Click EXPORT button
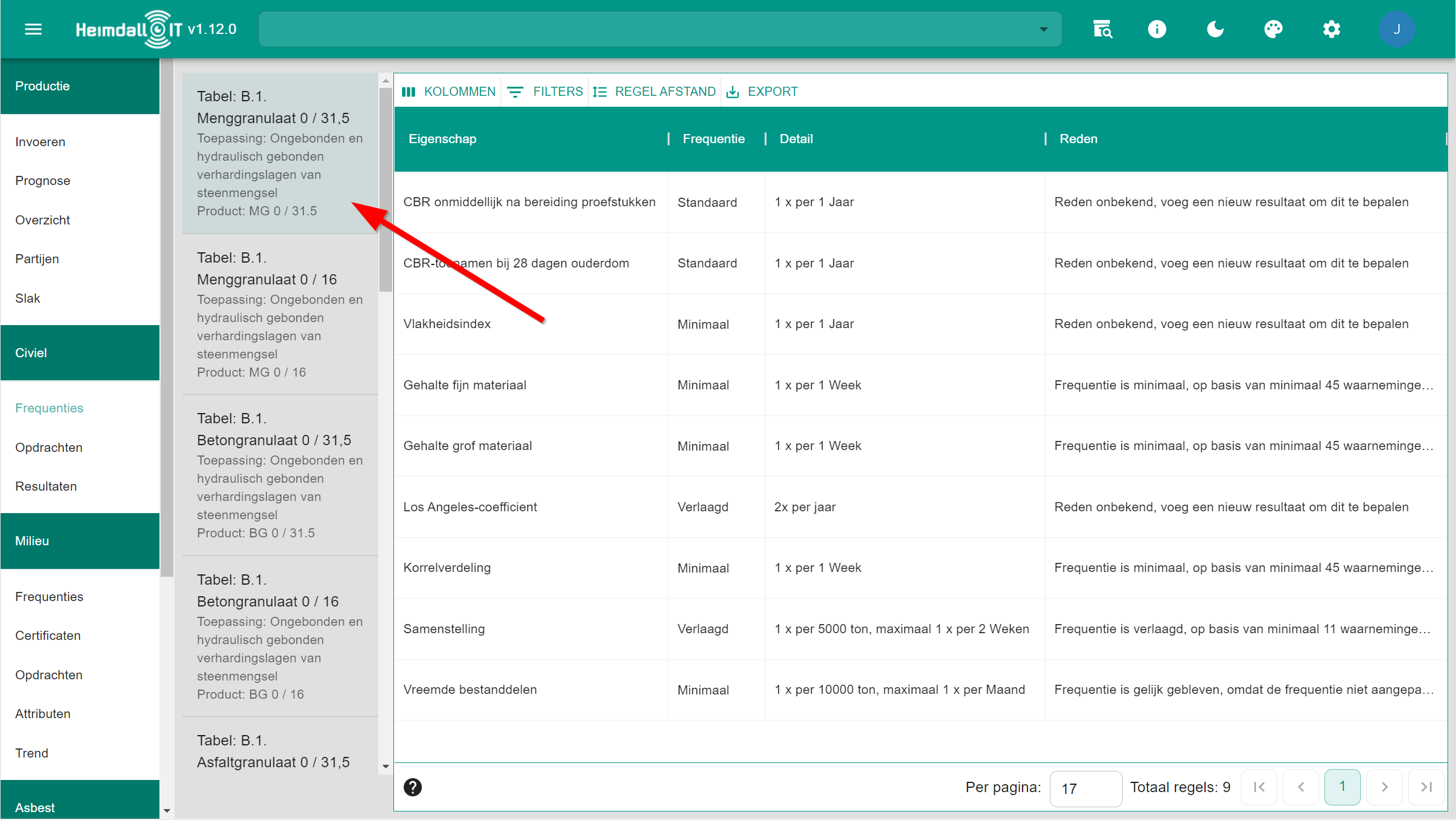 pyautogui.click(x=763, y=92)
